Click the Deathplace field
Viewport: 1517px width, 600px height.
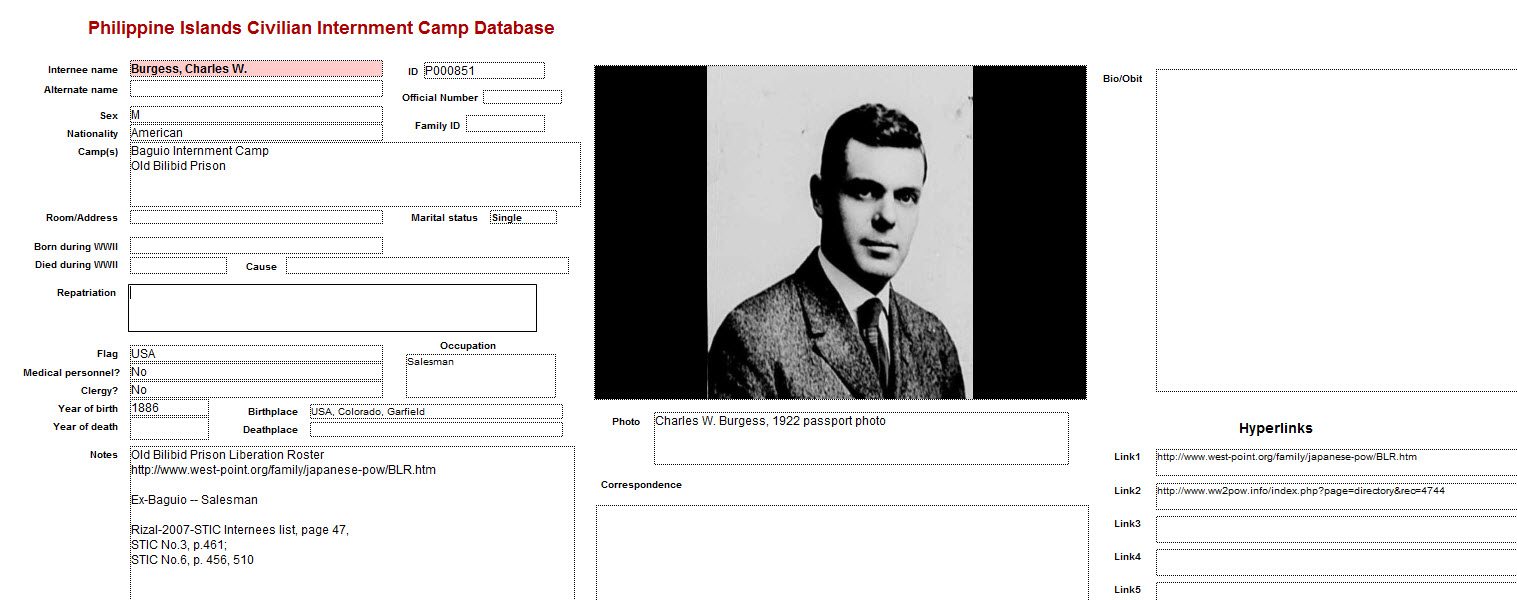coord(436,430)
